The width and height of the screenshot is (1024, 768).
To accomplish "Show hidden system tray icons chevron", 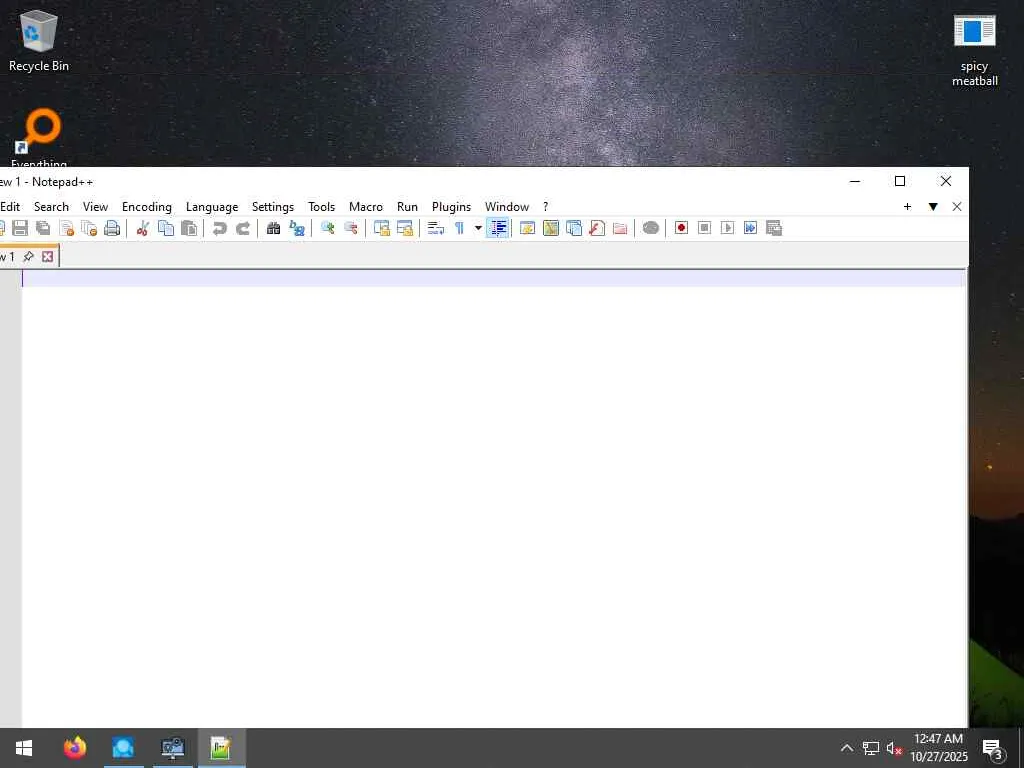I will [846, 748].
